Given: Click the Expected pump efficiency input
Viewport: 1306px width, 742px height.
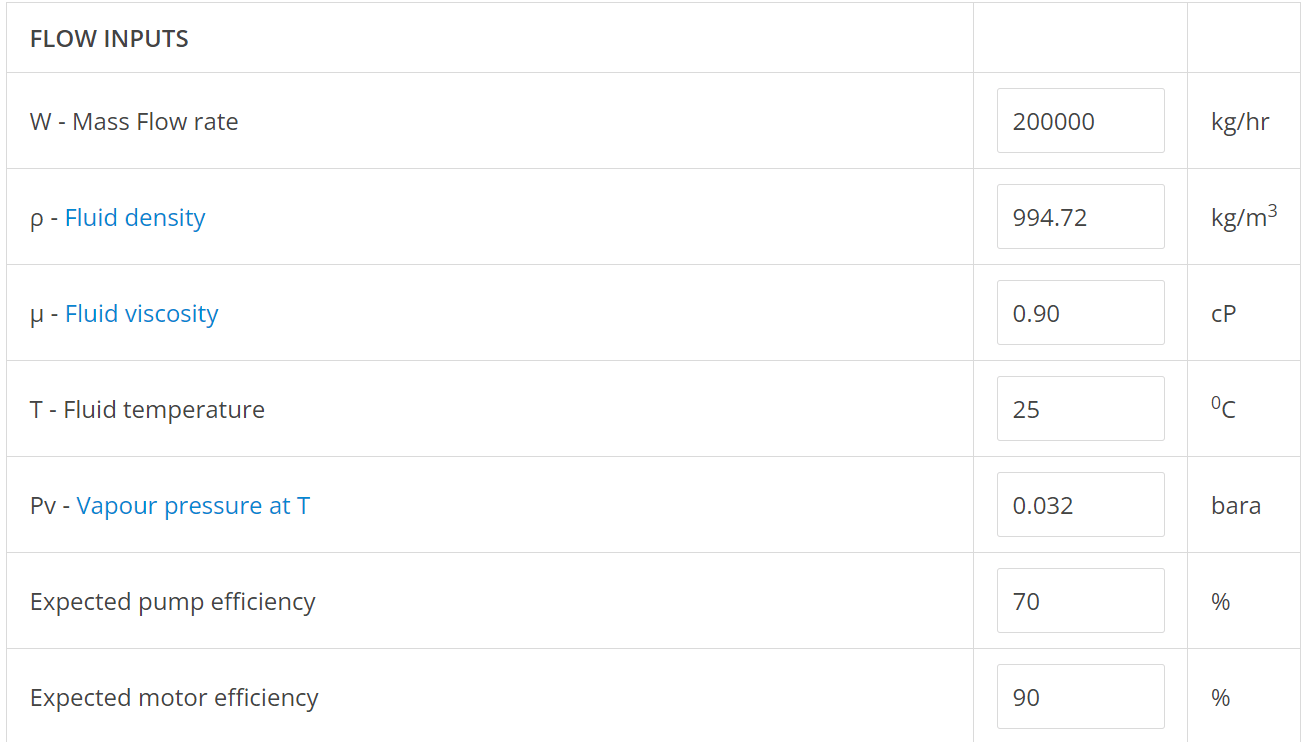Looking at the screenshot, I should [1080, 601].
